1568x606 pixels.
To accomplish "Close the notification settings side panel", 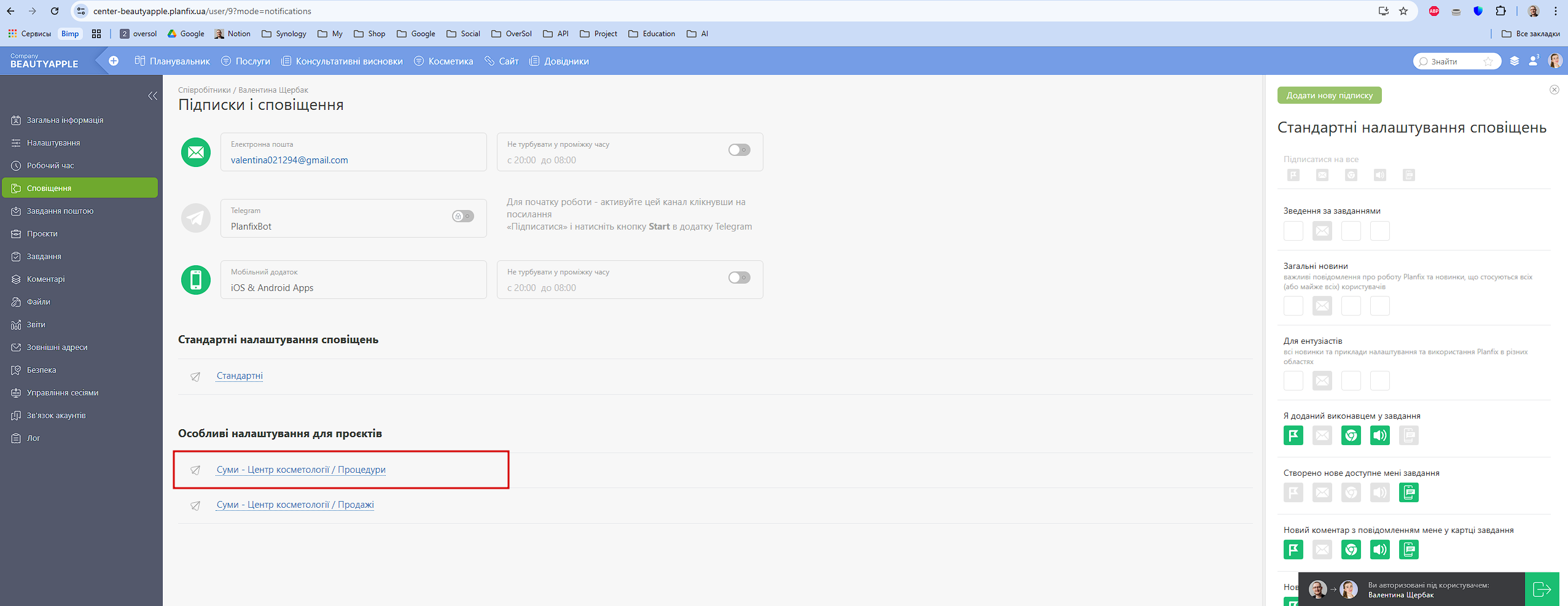I will pyautogui.click(x=1554, y=90).
